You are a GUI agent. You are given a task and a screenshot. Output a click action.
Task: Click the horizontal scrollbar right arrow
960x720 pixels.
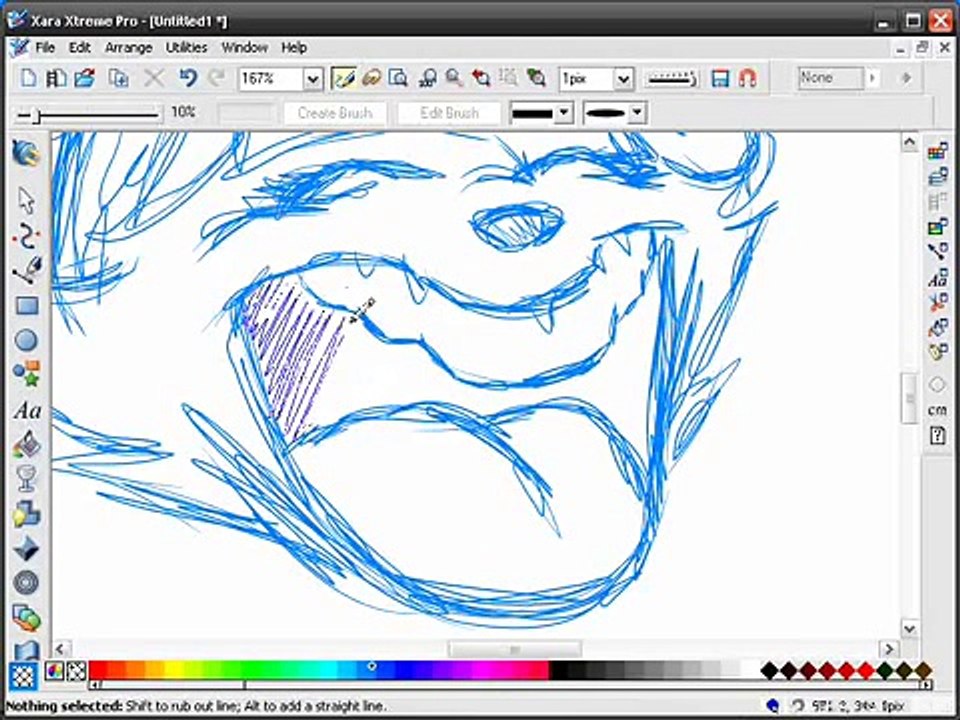[888, 648]
